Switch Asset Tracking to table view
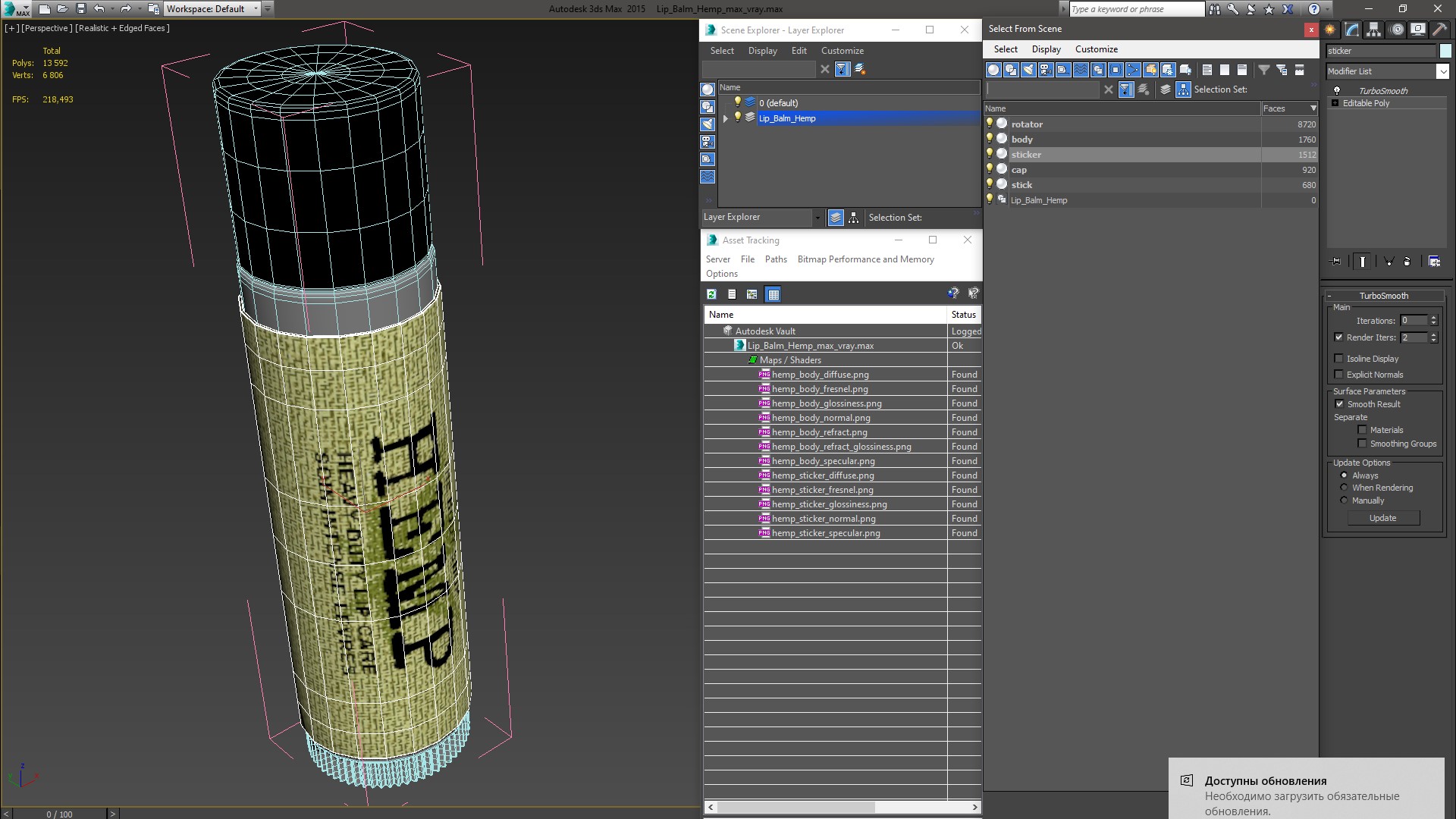 pos(773,294)
